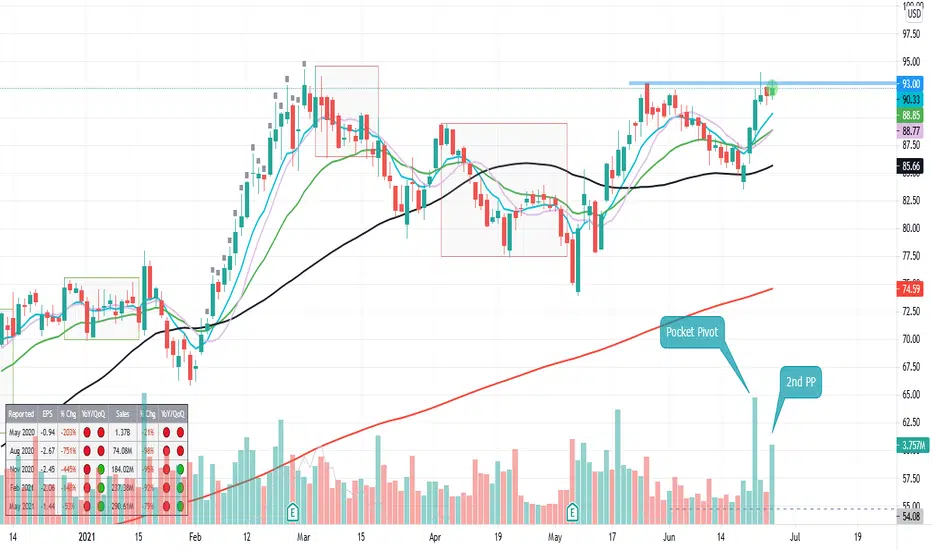Screen dimensions: 932x550
Task: Click the May 2021 row in earnings table
Action: pos(97,506)
